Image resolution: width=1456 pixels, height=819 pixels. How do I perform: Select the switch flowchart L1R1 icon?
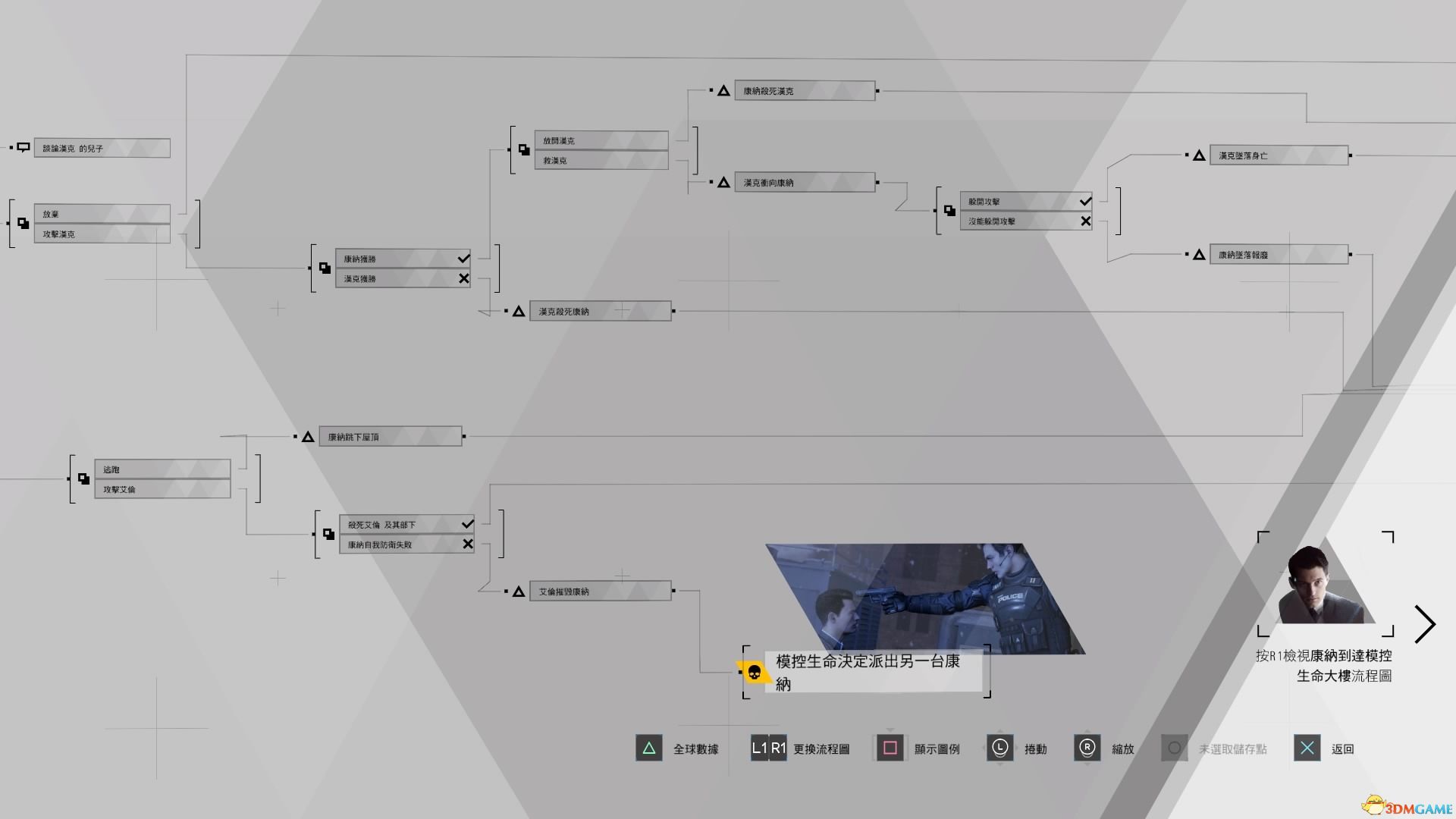767,748
